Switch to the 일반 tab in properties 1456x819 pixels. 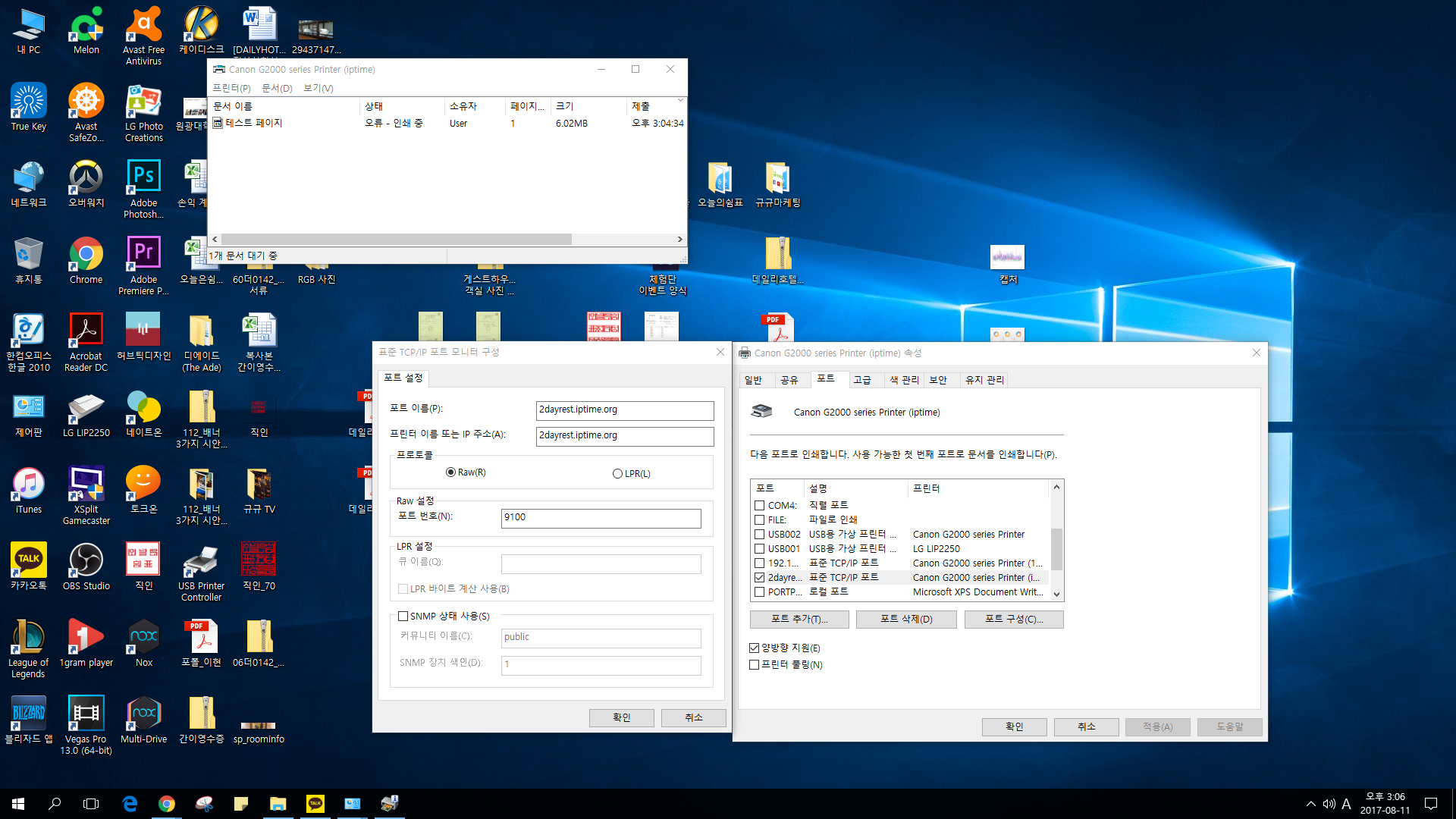pyautogui.click(x=753, y=380)
